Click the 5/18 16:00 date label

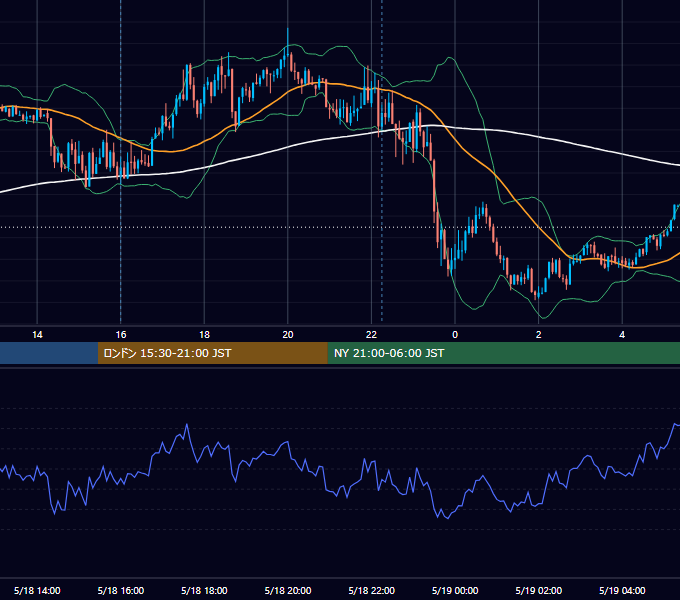(121, 590)
